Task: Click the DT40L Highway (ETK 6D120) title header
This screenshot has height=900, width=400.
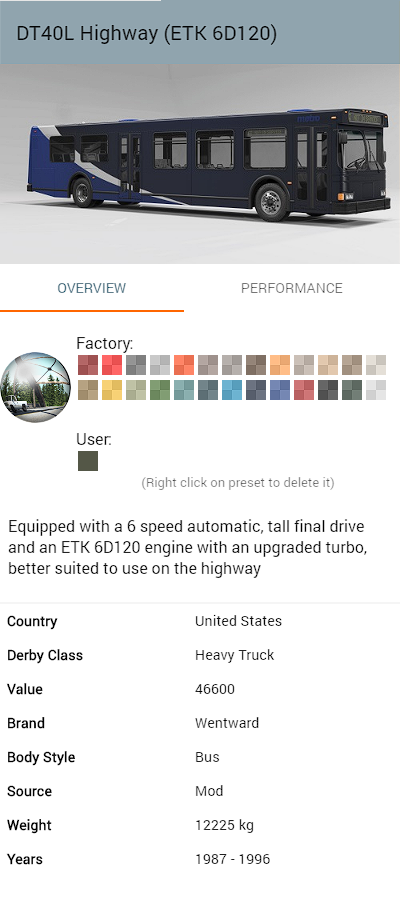Action: tap(147, 34)
